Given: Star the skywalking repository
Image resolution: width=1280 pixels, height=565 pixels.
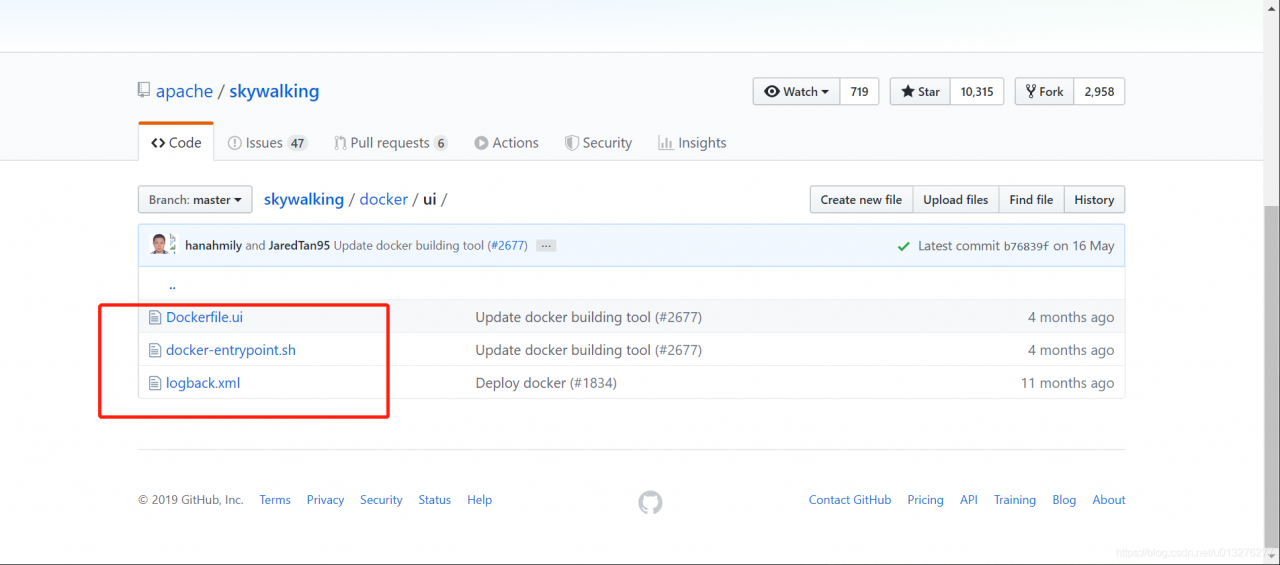Looking at the screenshot, I should click(920, 91).
